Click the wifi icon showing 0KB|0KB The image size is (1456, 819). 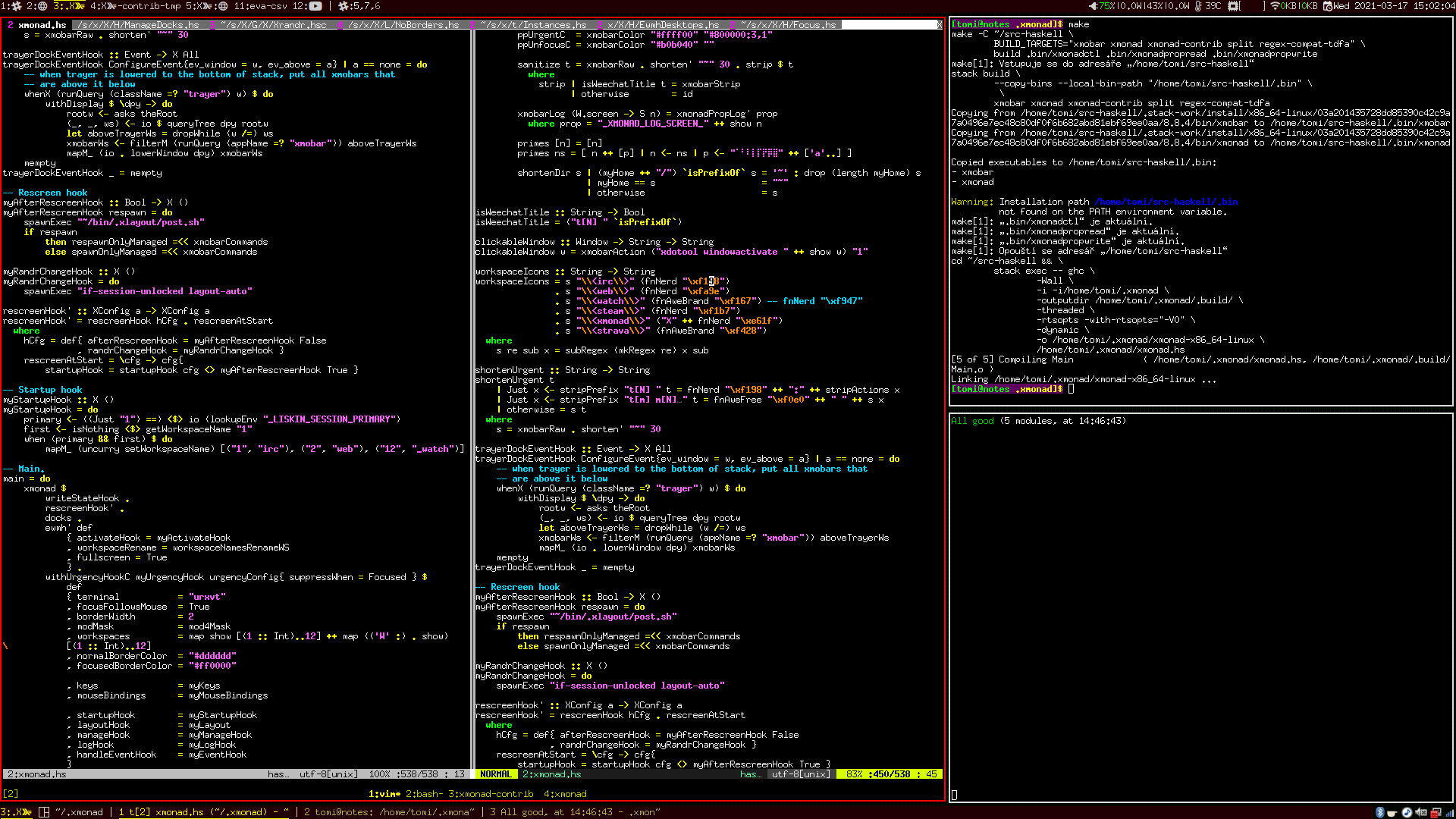1275,6
